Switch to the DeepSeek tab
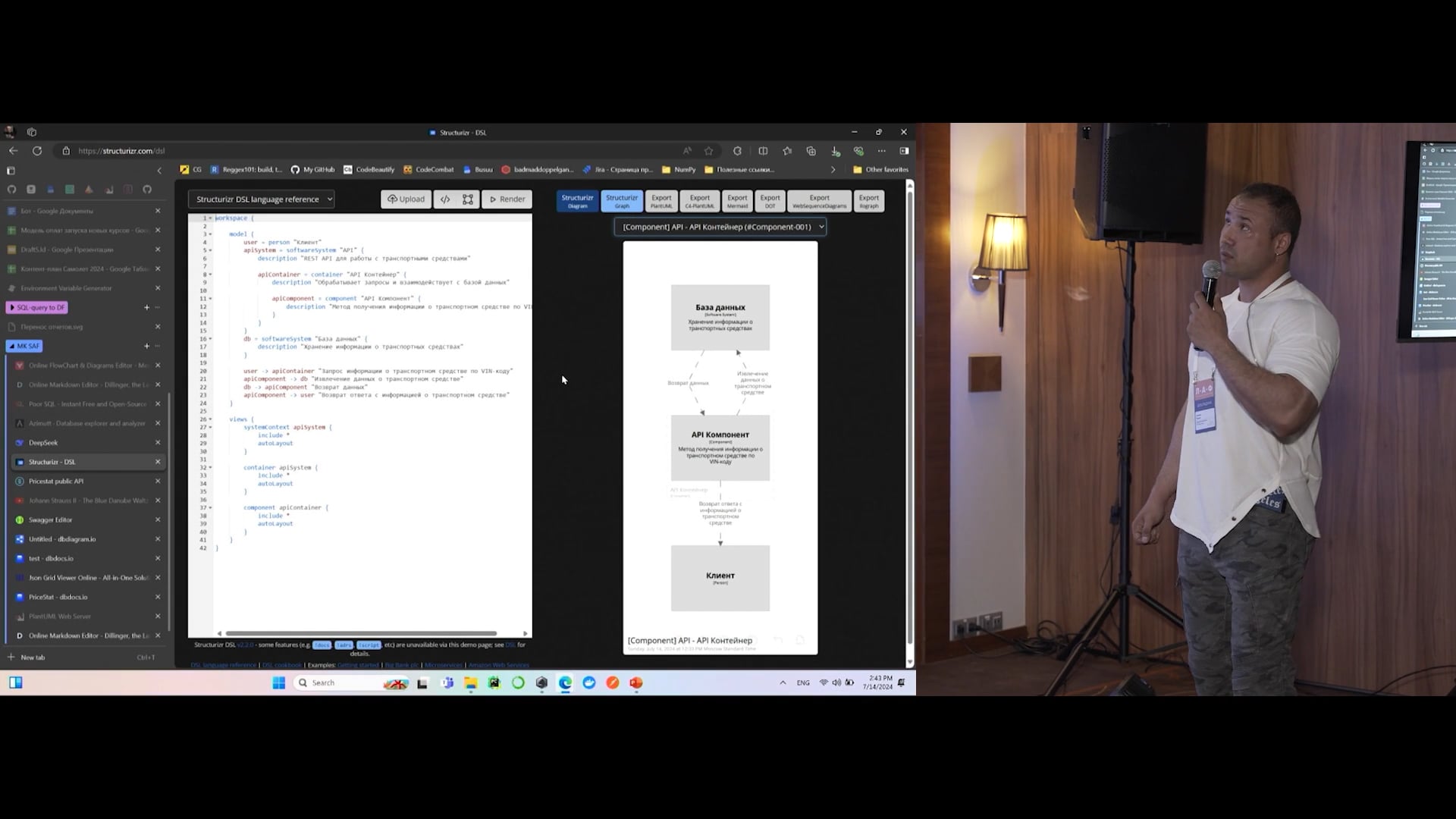This screenshot has width=1456, height=819. click(x=43, y=442)
